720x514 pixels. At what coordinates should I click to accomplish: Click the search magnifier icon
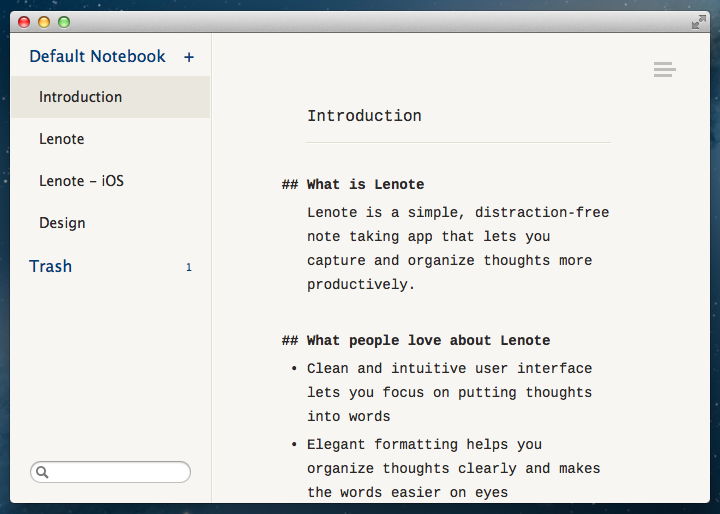(x=42, y=472)
